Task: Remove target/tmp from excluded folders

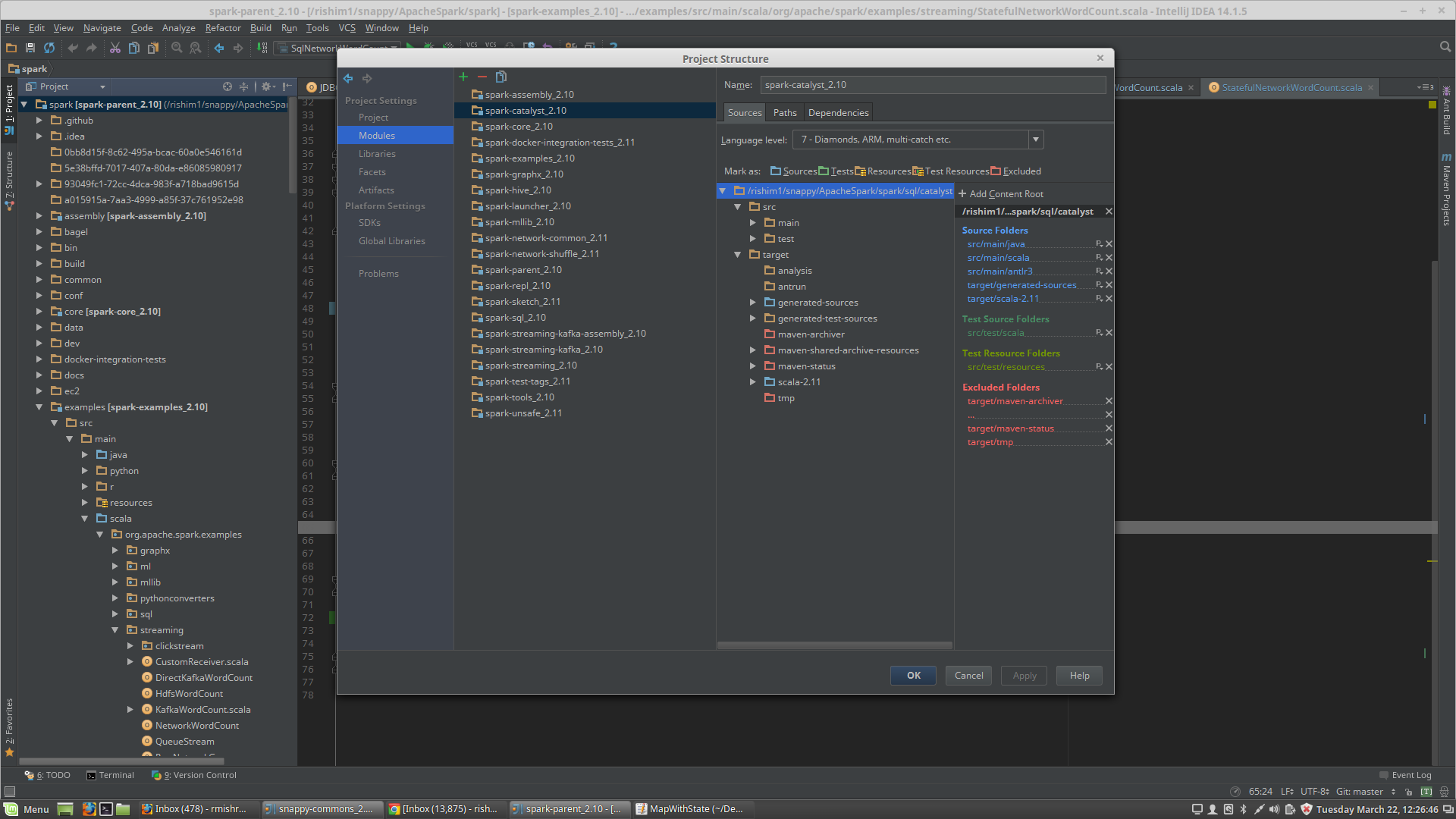Action: pyautogui.click(x=1109, y=442)
